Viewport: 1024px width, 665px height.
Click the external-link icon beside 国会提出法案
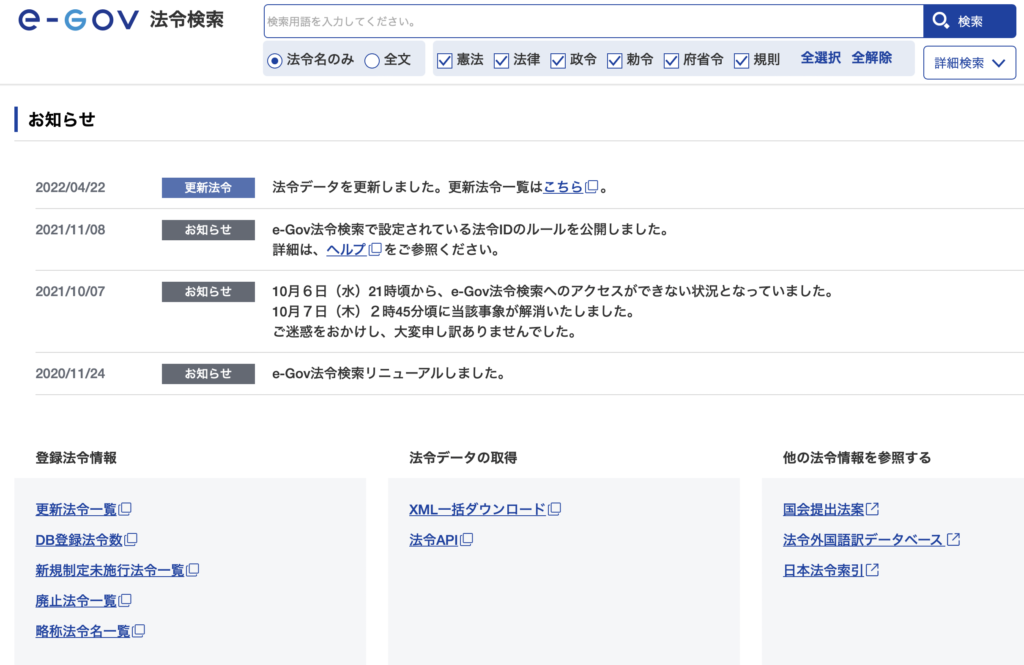pyautogui.click(x=872, y=508)
